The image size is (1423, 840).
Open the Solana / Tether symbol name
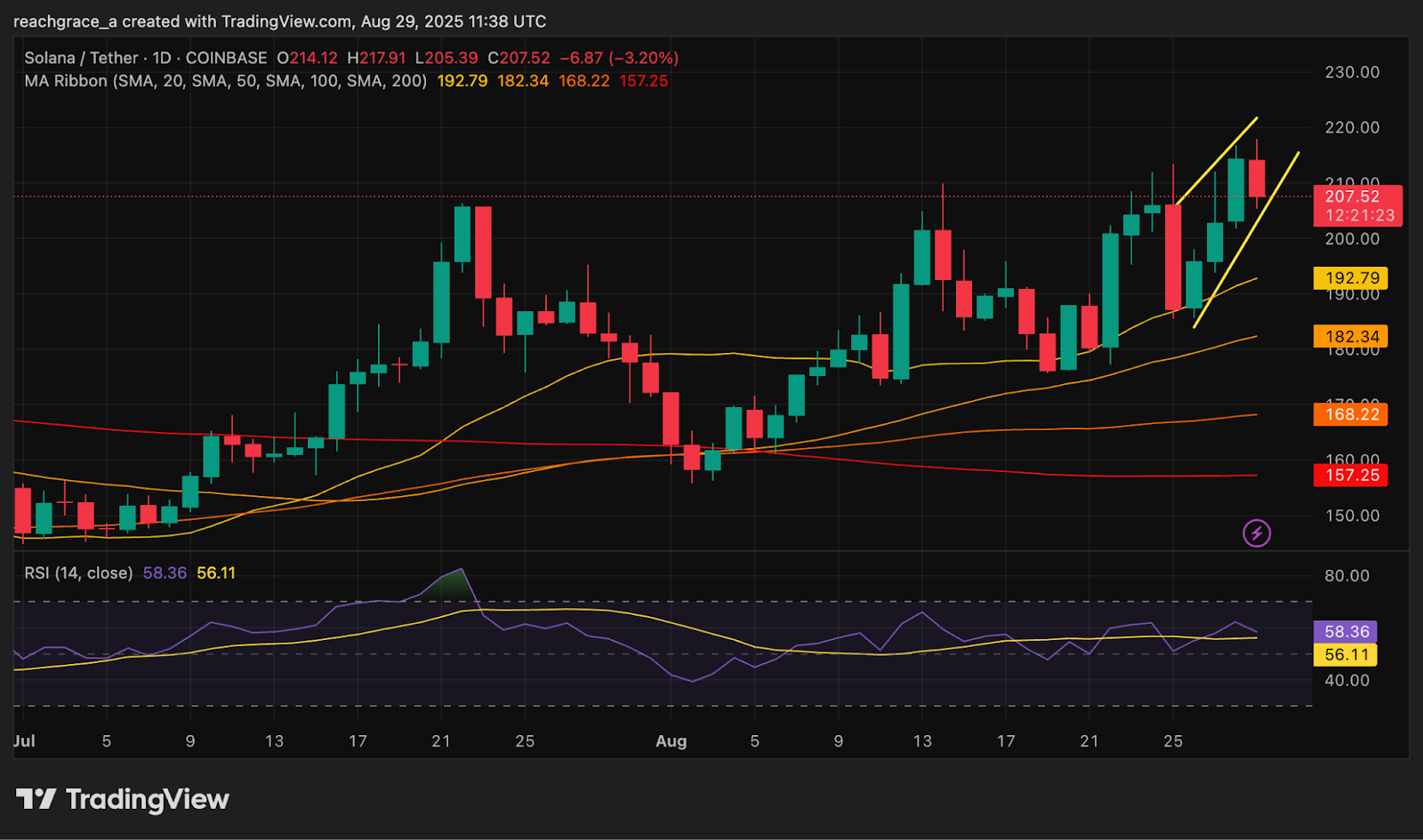coord(80,58)
